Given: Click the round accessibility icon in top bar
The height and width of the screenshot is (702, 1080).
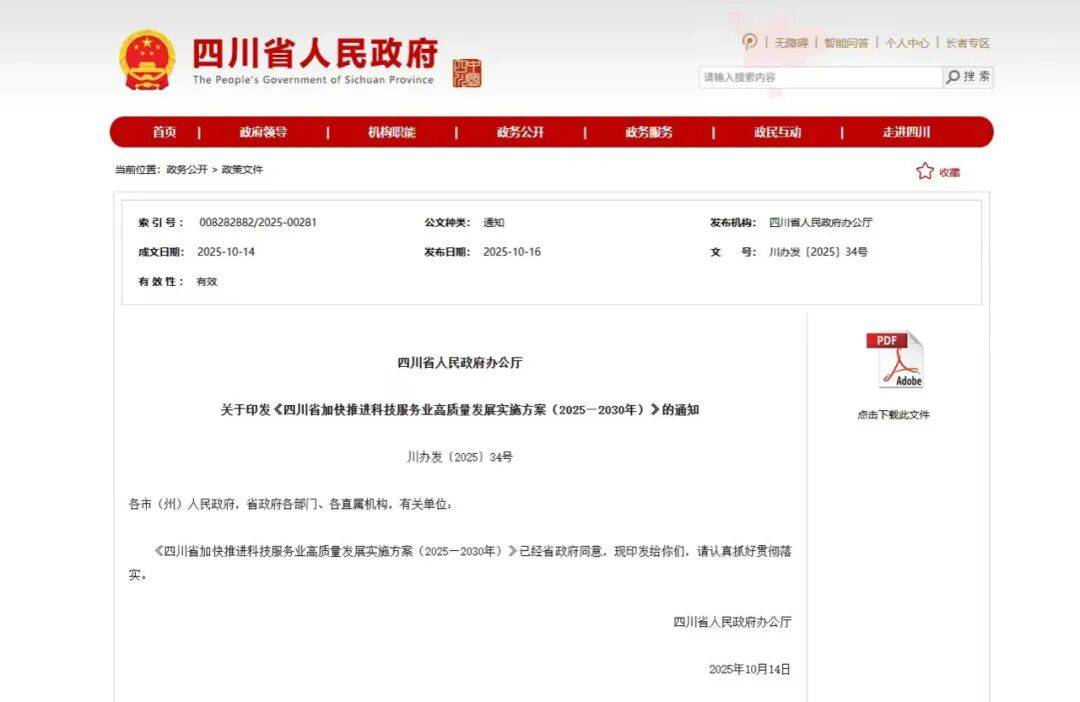Looking at the screenshot, I should click(x=750, y=42).
